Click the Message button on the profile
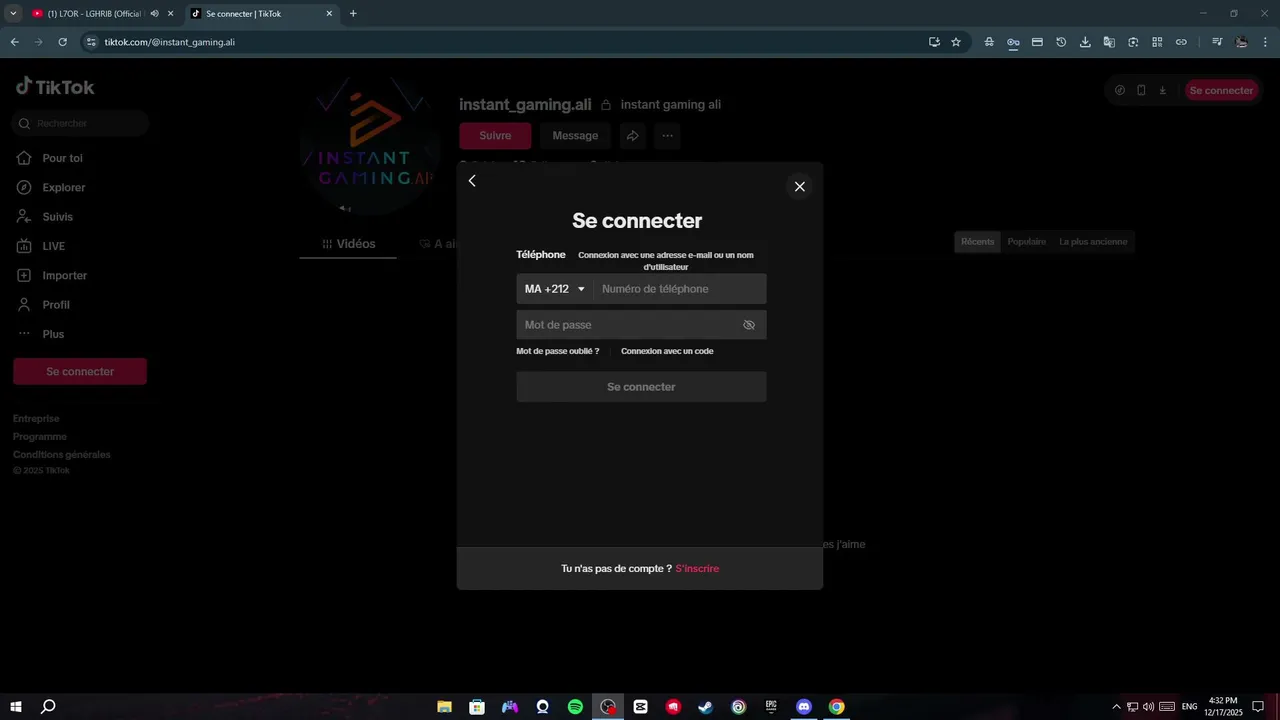1280x720 pixels. click(575, 136)
